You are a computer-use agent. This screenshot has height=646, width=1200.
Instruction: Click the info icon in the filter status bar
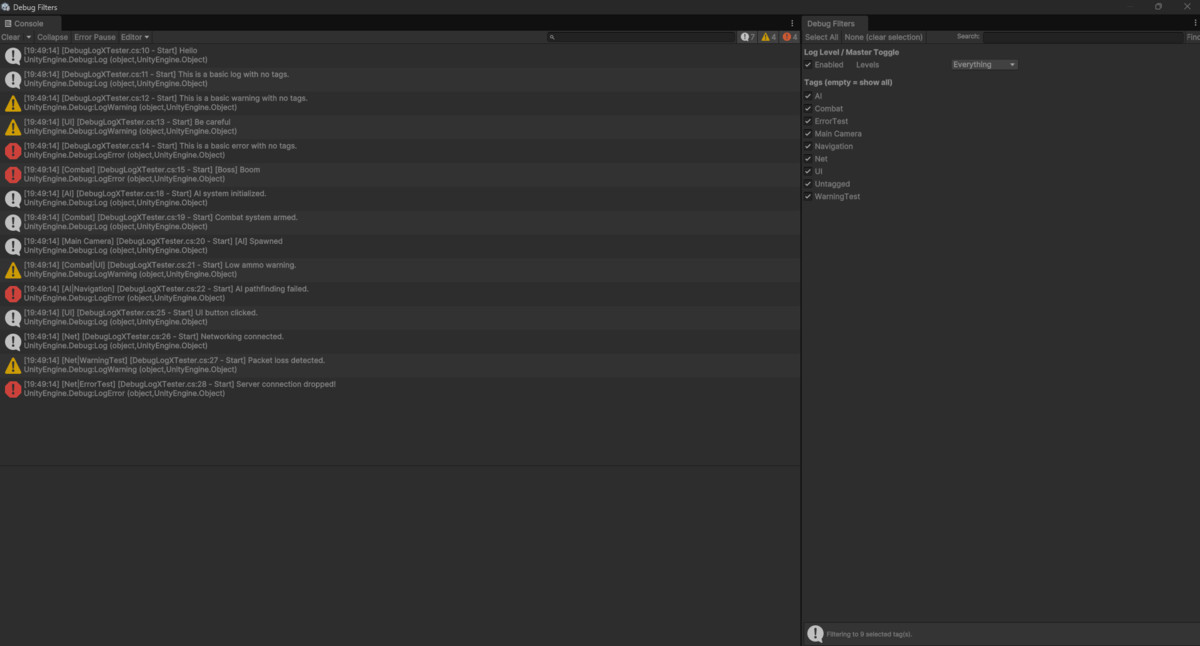pyautogui.click(x=814, y=633)
